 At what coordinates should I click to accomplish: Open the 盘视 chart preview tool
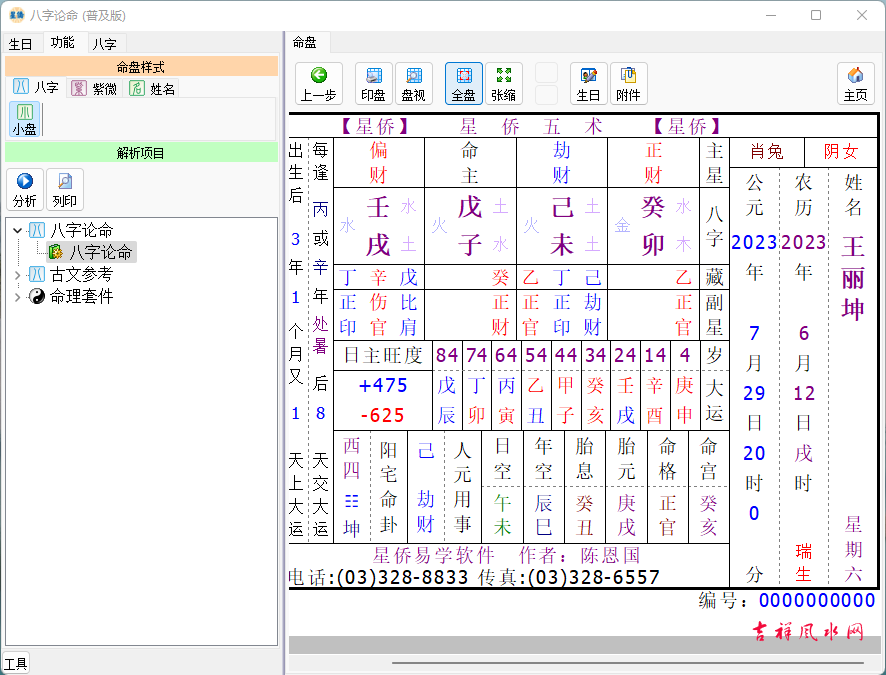click(x=414, y=84)
